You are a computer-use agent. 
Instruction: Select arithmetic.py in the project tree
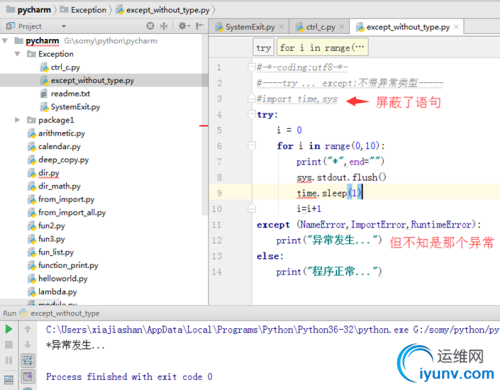coord(62,133)
